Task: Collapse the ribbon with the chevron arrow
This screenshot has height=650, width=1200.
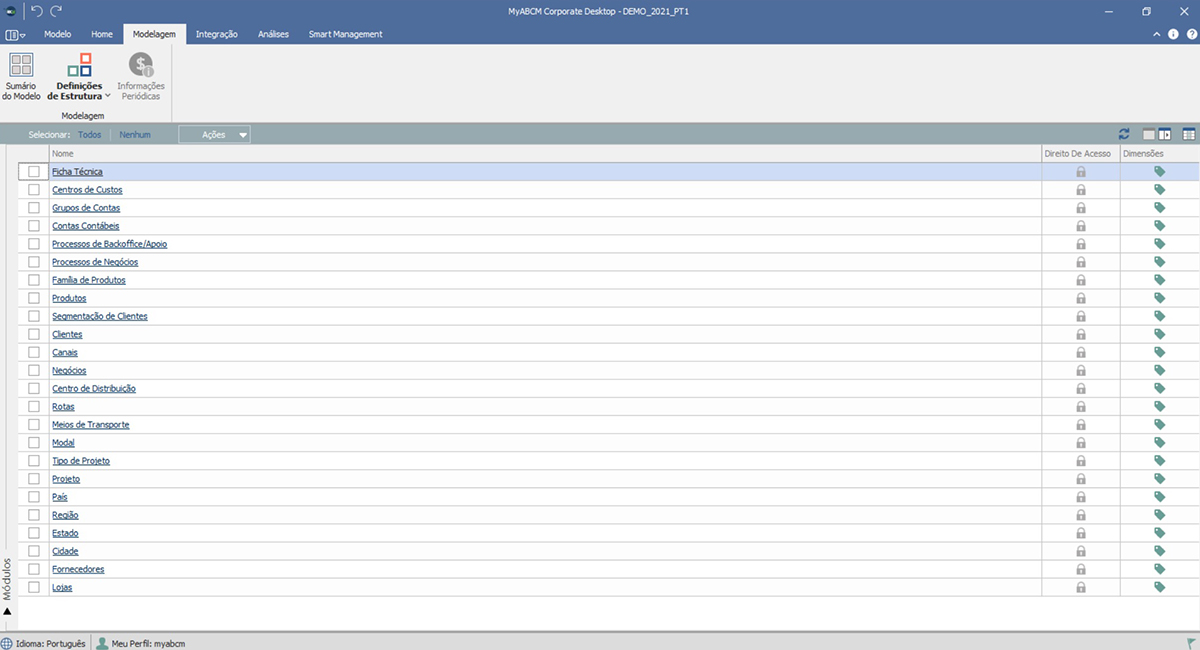Action: pos(1157,34)
